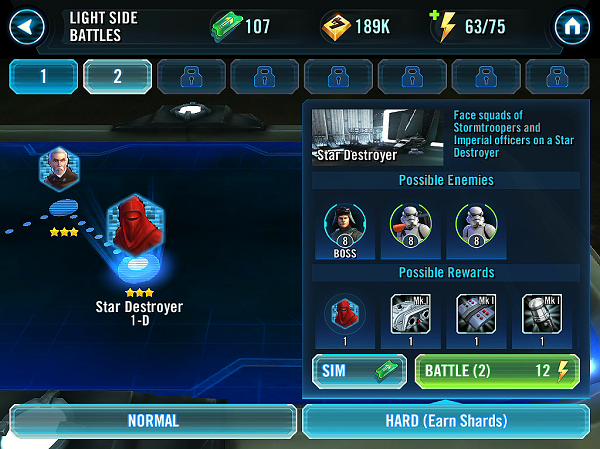Viewport: 600px width, 449px height.
Task: Select HARD (Earn Shards) difficulty
Action: point(446,421)
